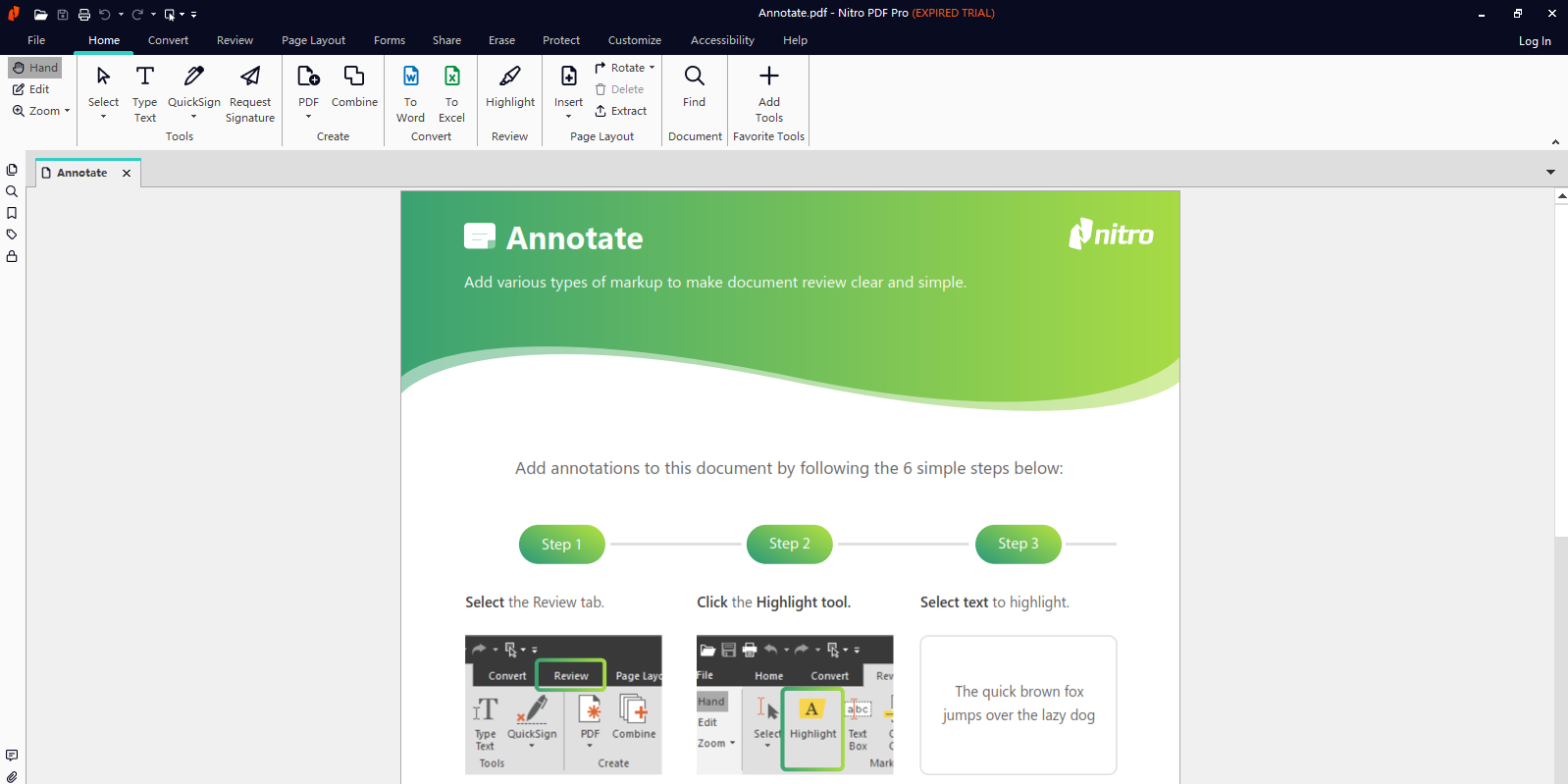Image resolution: width=1568 pixels, height=784 pixels.
Task: Click Delete pages
Action: click(x=619, y=89)
